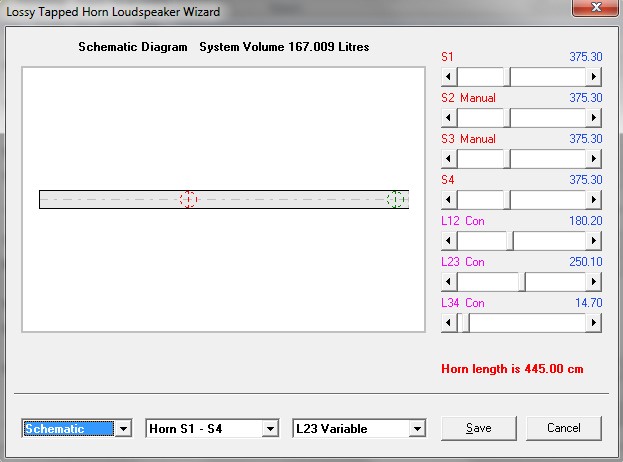Click the L23 Con scrollbar left arrow
This screenshot has width=623, height=462.
[449, 282]
